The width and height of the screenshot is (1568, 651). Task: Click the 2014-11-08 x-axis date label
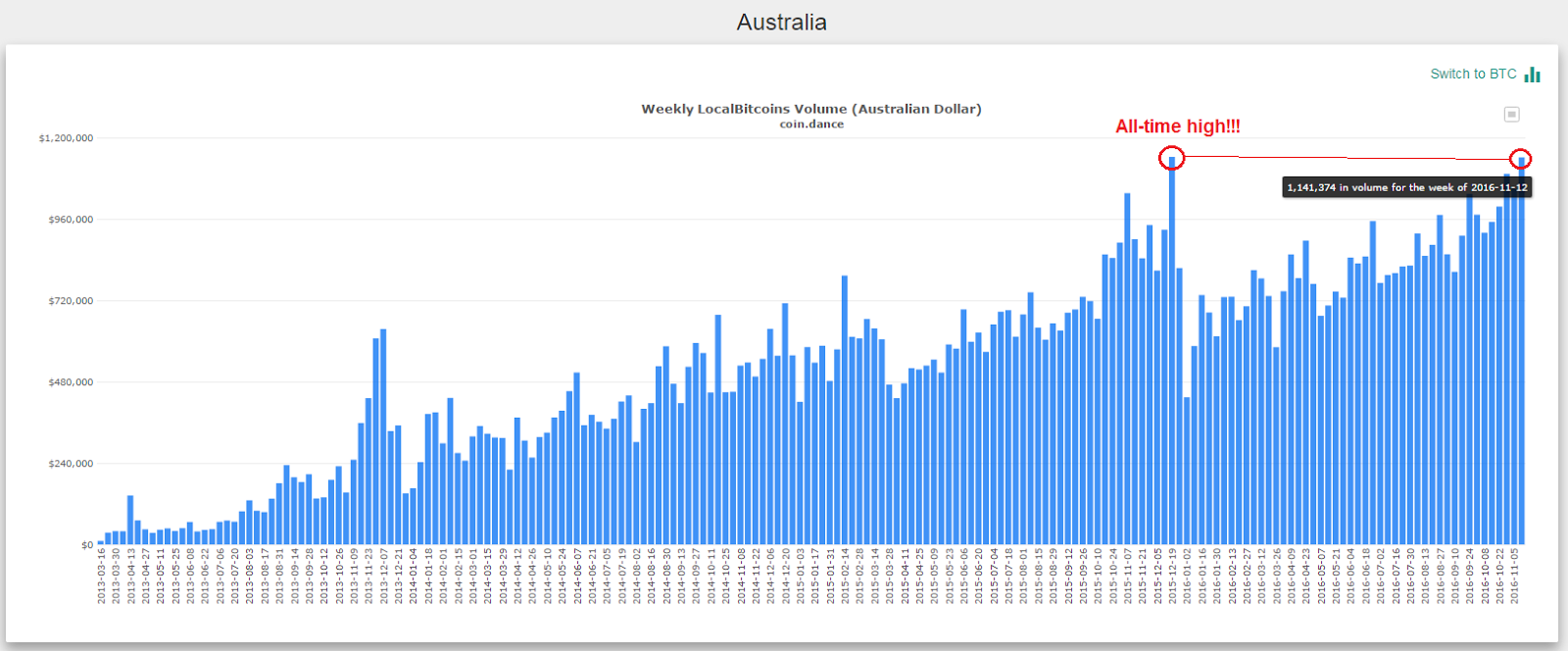741,576
